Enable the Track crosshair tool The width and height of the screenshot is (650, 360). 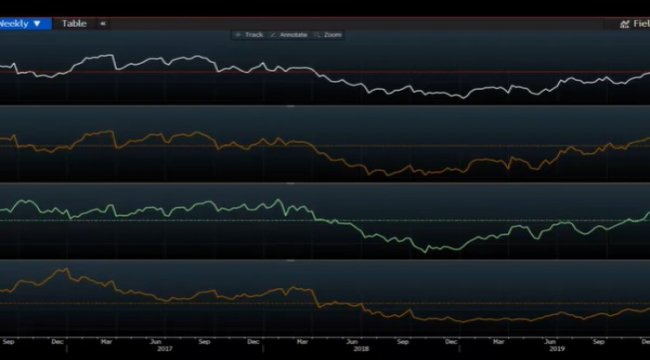click(x=250, y=35)
